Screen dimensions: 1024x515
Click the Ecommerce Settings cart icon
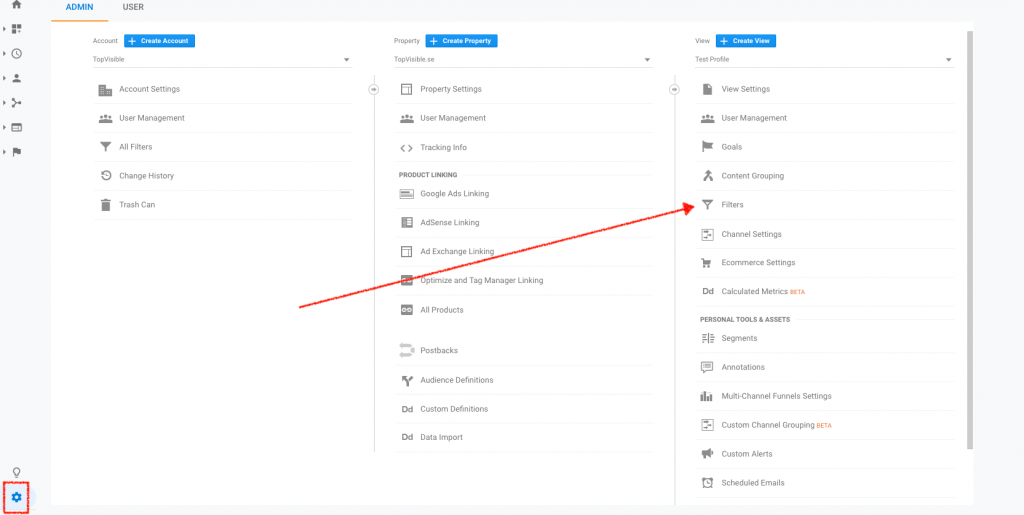(x=707, y=263)
